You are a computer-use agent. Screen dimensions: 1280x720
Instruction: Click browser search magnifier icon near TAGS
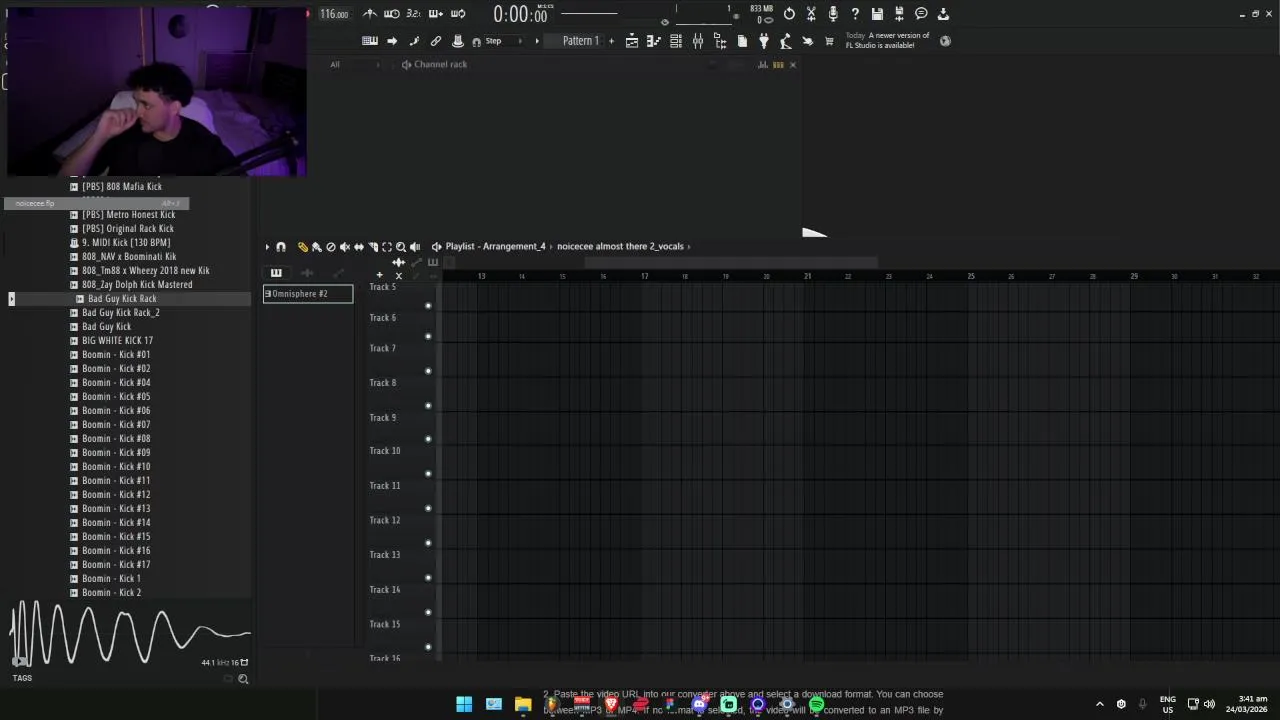tap(243, 679)
